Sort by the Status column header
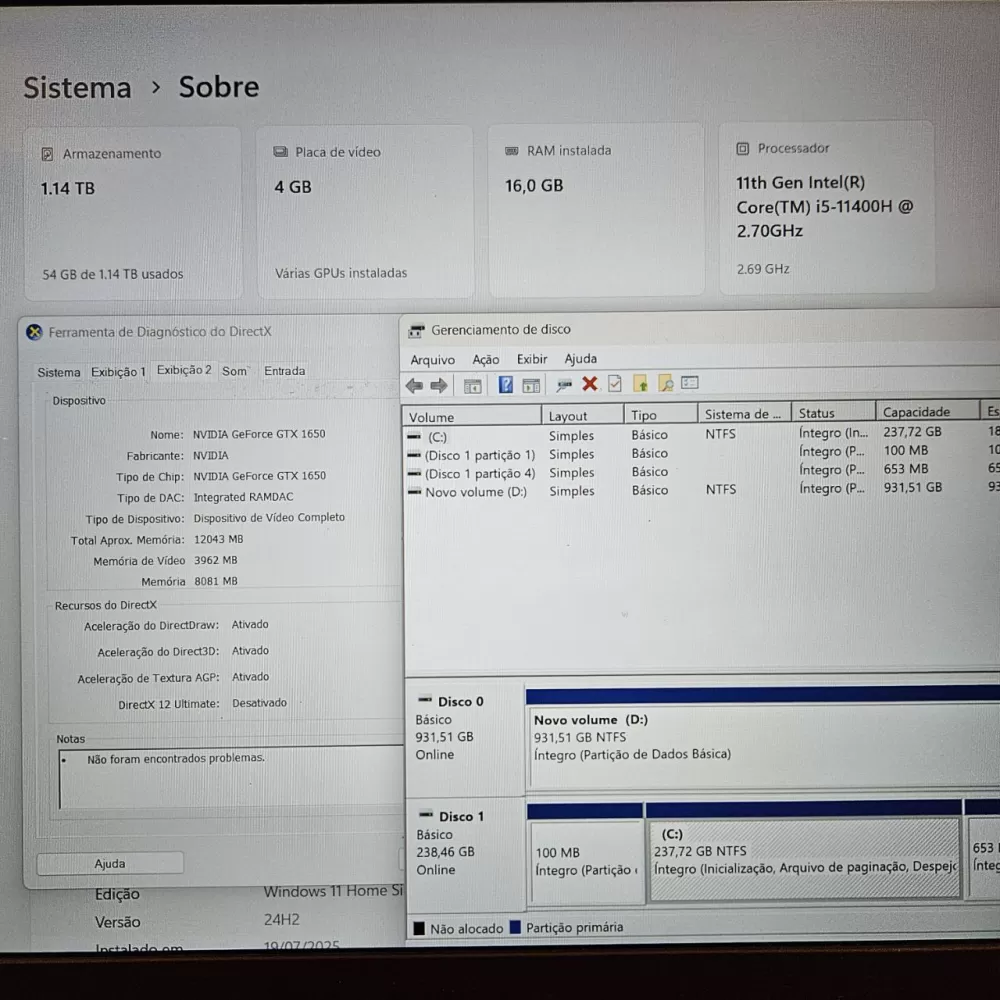 coord(833,413)
